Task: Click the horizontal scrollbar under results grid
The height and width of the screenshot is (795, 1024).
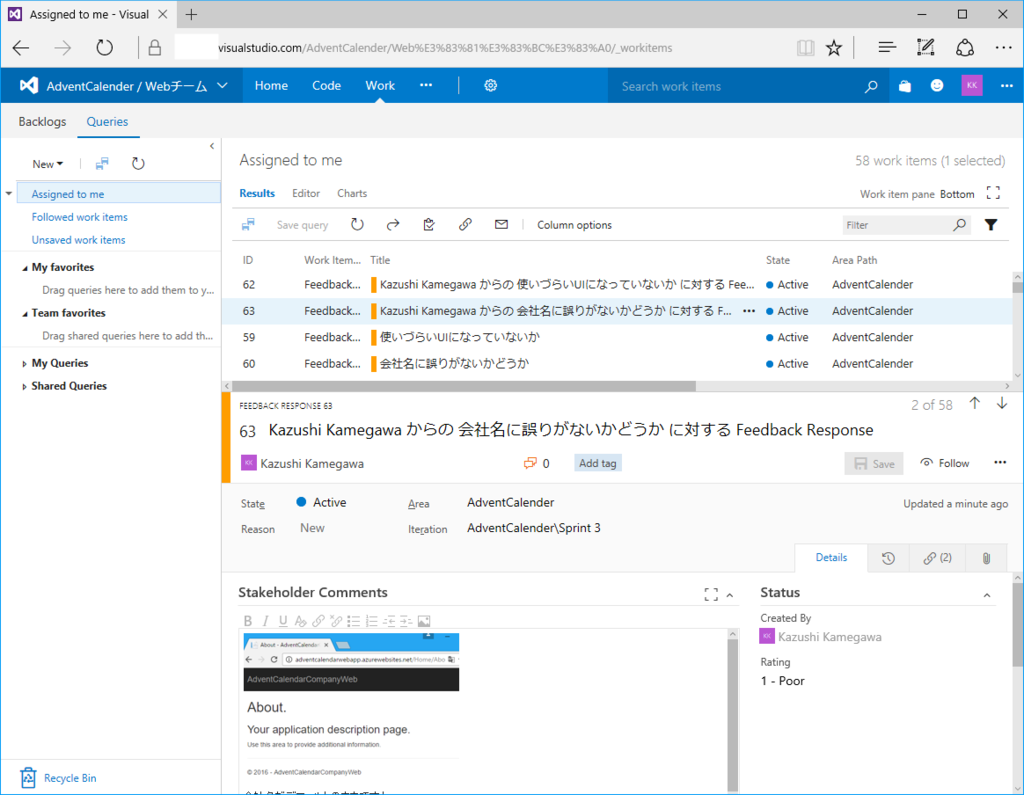Action: click(464, 386)
